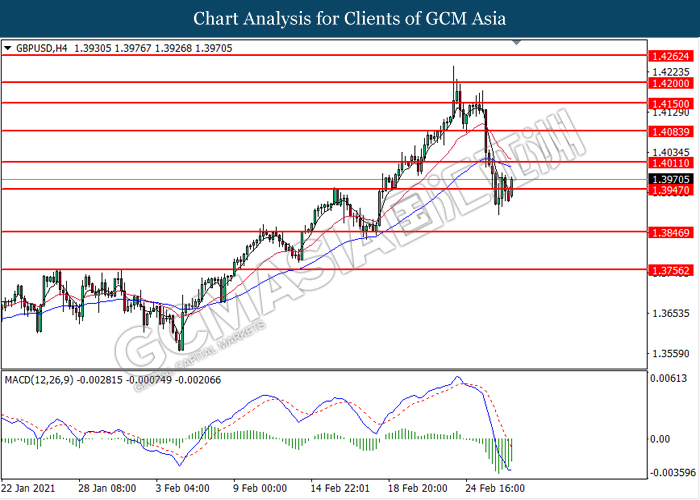
Task: Click the MACD 0.00613 axis value
Action: [668, 378]
